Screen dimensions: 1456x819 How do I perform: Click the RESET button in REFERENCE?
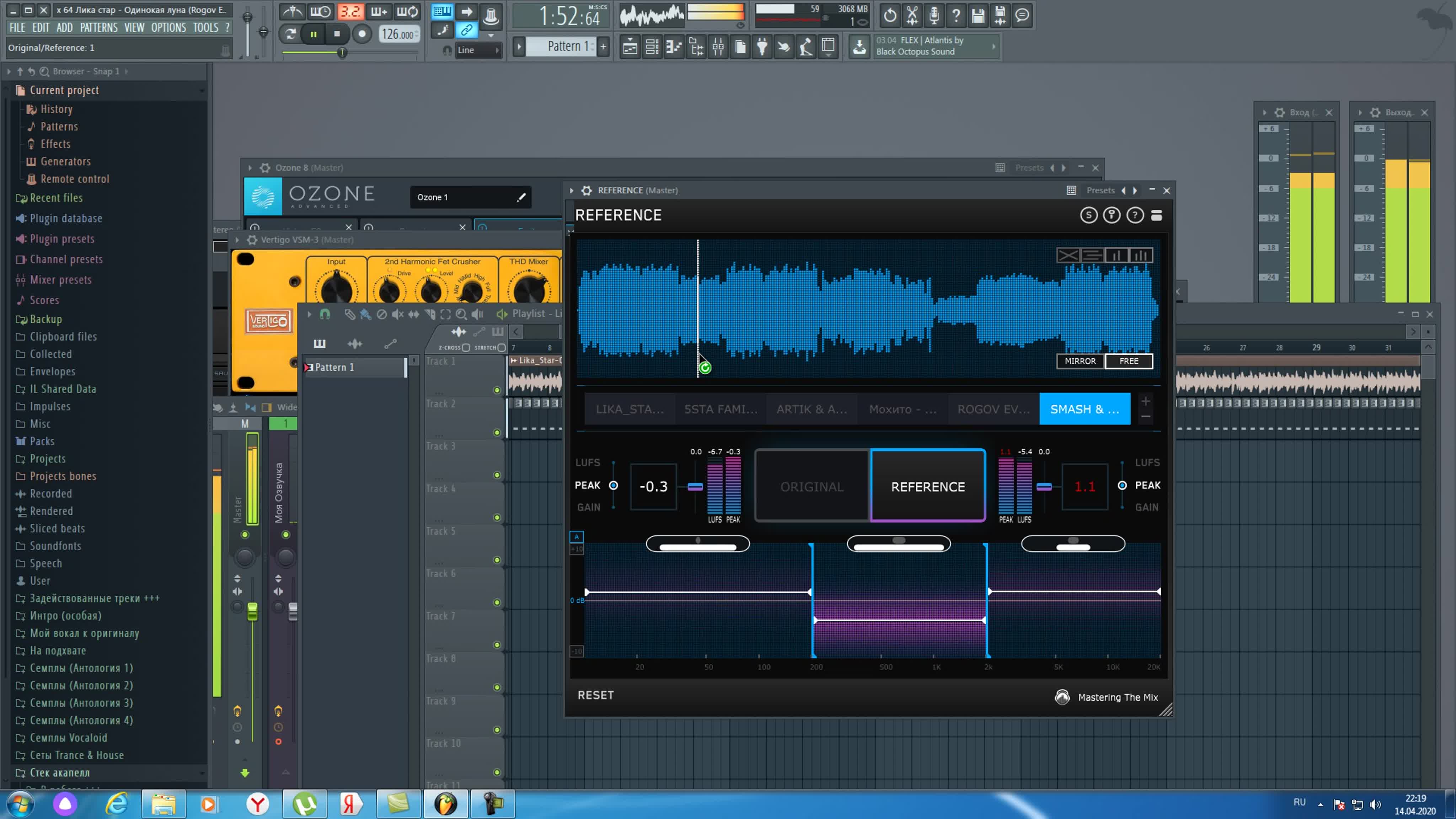tap(596, 695)
